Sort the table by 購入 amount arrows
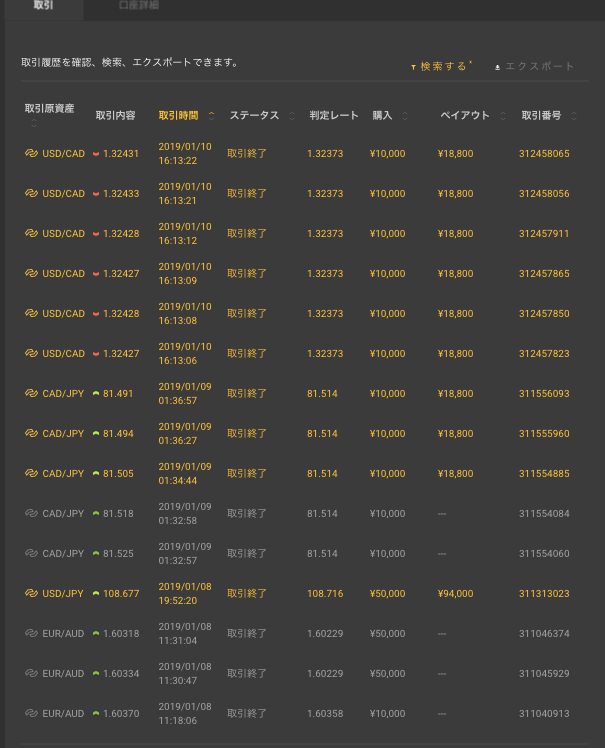 pos(405,115)
